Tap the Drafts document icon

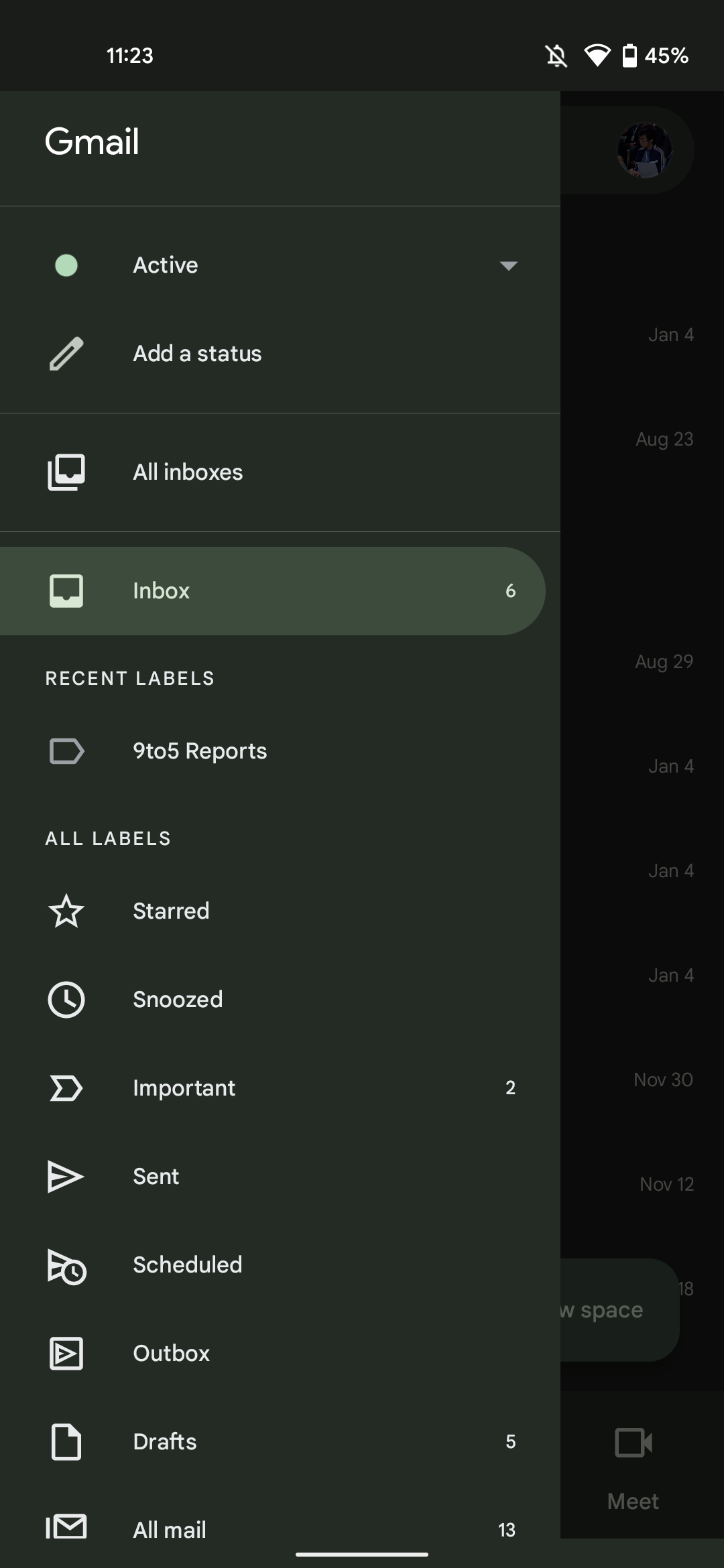(66, 1442)
